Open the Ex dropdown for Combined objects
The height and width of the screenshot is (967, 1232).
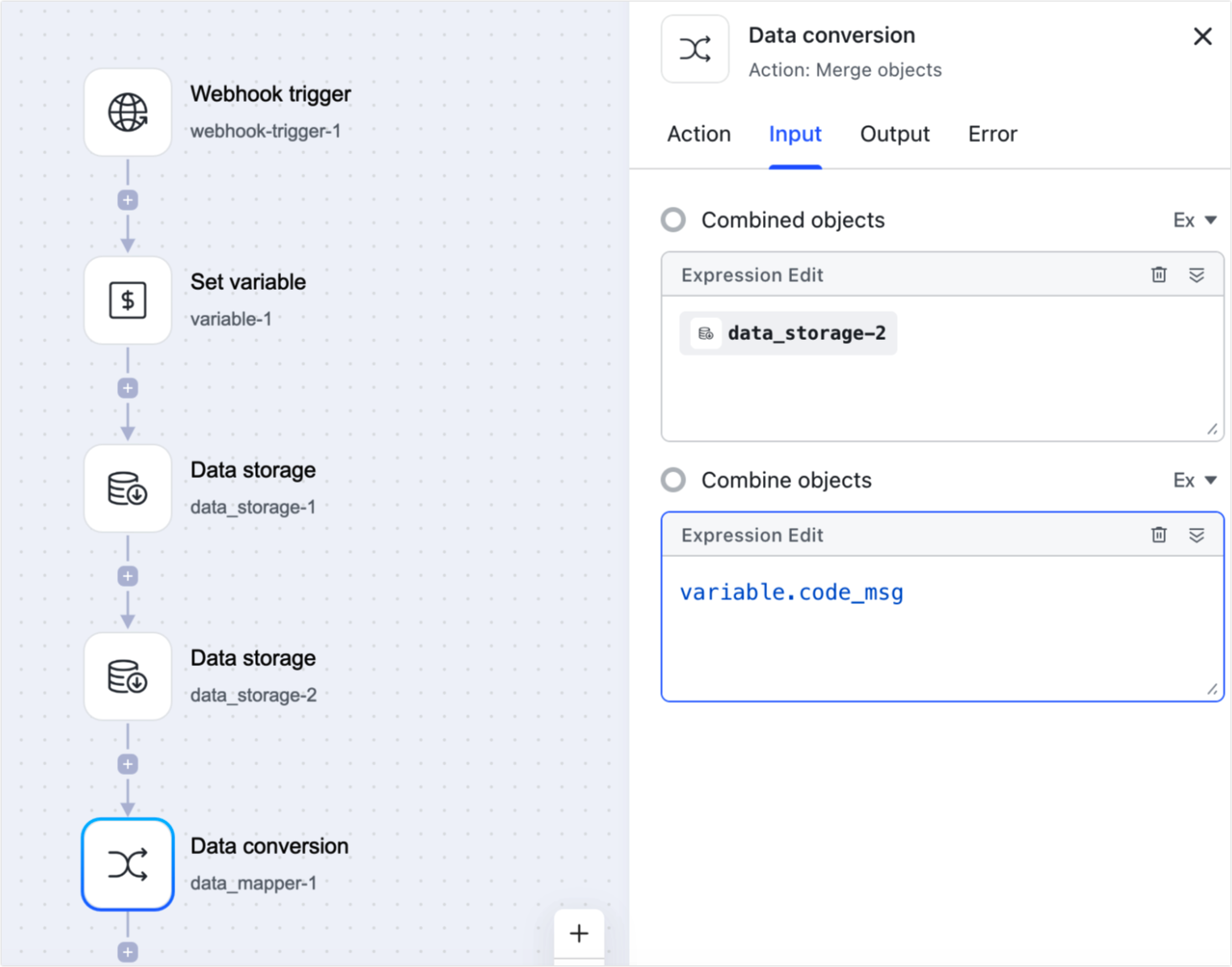click(x=1194, y=220)
